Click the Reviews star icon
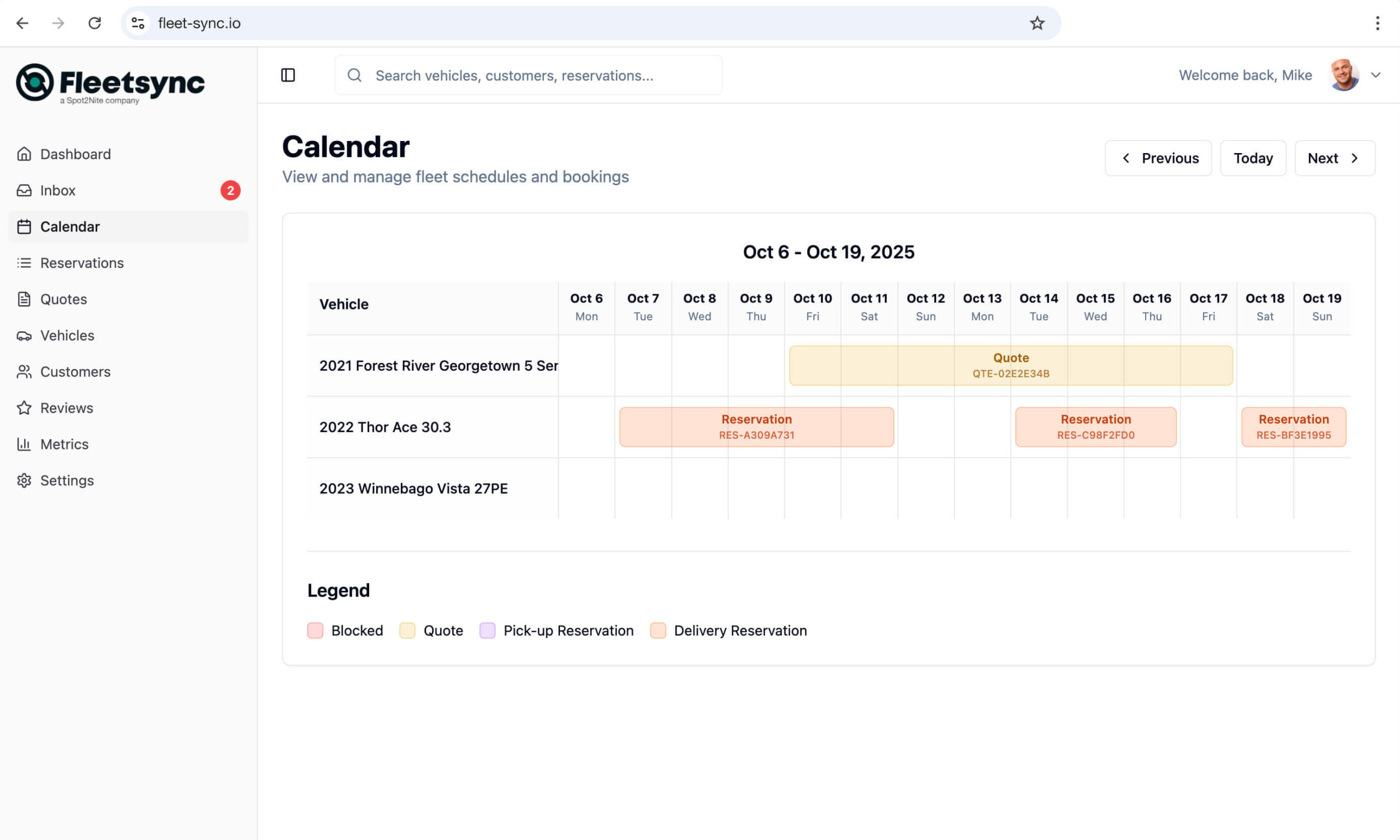 point(24,407)
